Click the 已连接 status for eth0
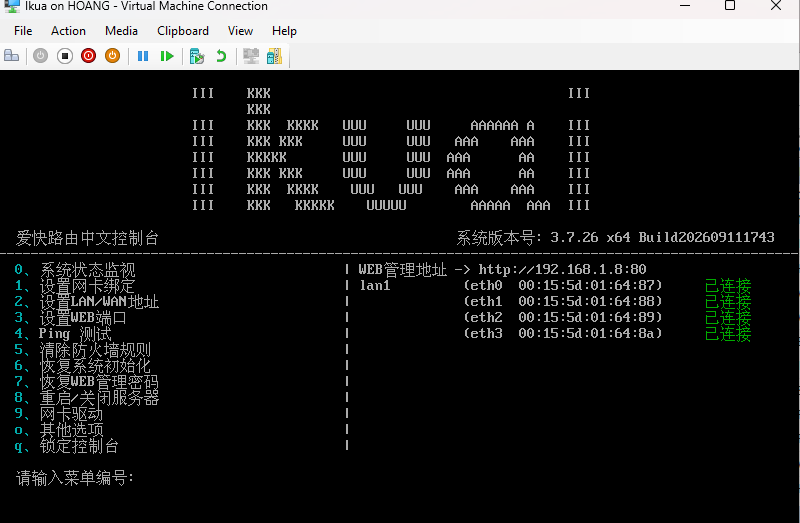800x523 pixels. tap(728, 286)
